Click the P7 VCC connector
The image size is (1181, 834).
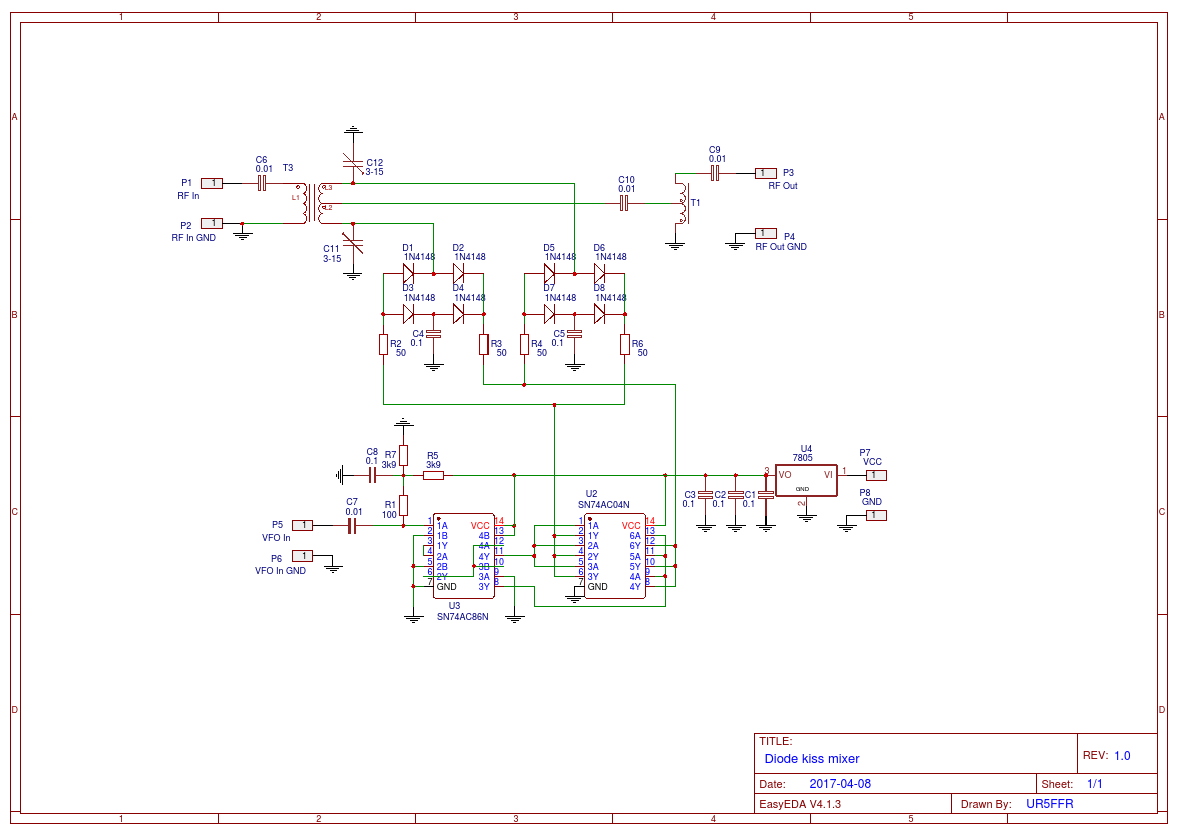pos(876,475)
